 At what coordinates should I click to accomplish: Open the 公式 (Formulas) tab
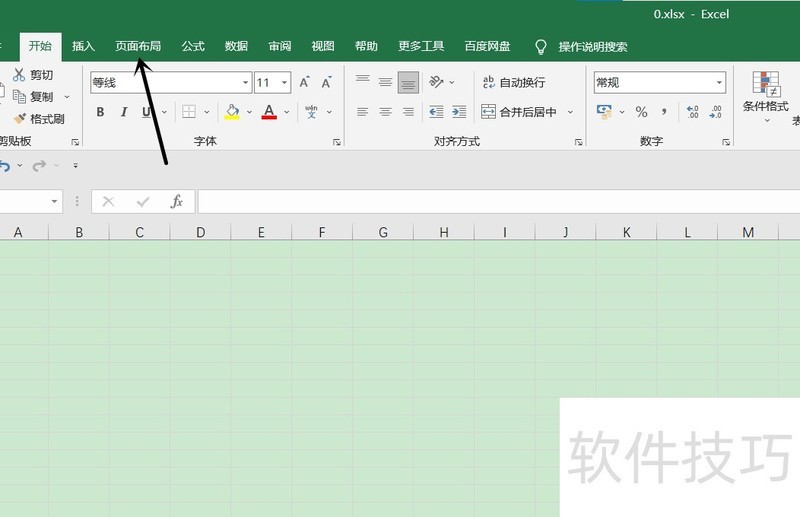coord(193,46)
